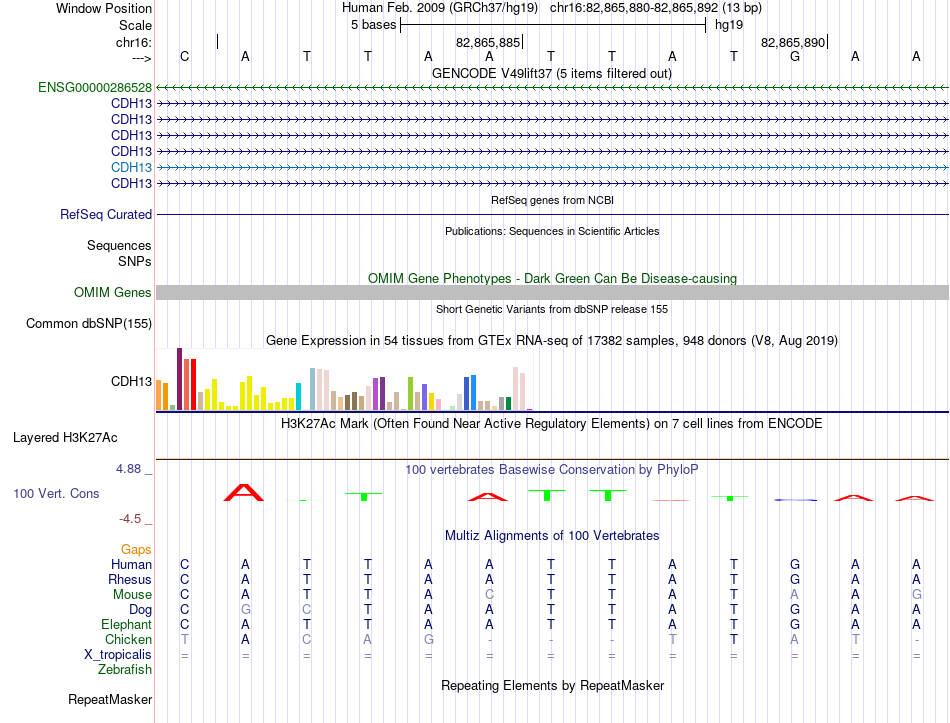Click the Chicken species row label
The image size is (950, 723).
coord(128,639)
